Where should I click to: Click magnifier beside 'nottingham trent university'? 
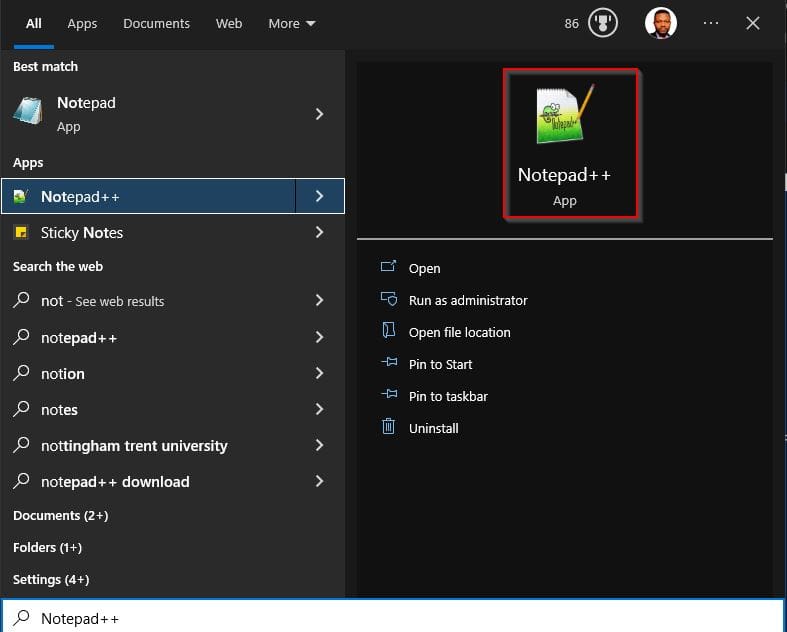21,445
